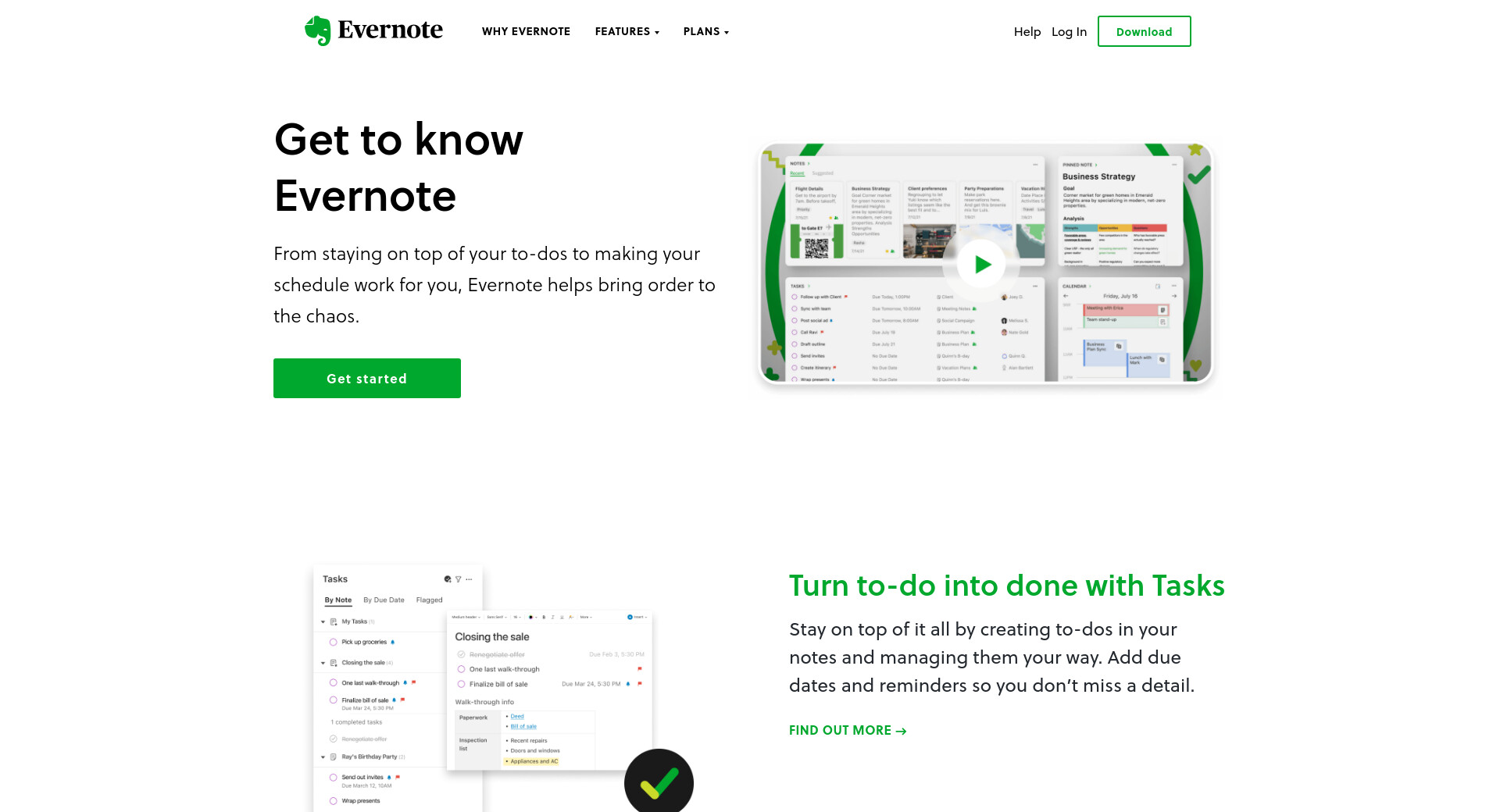Click the new task icon in Tasks header
Viewport: 1500px width, 812px height.
448,579
